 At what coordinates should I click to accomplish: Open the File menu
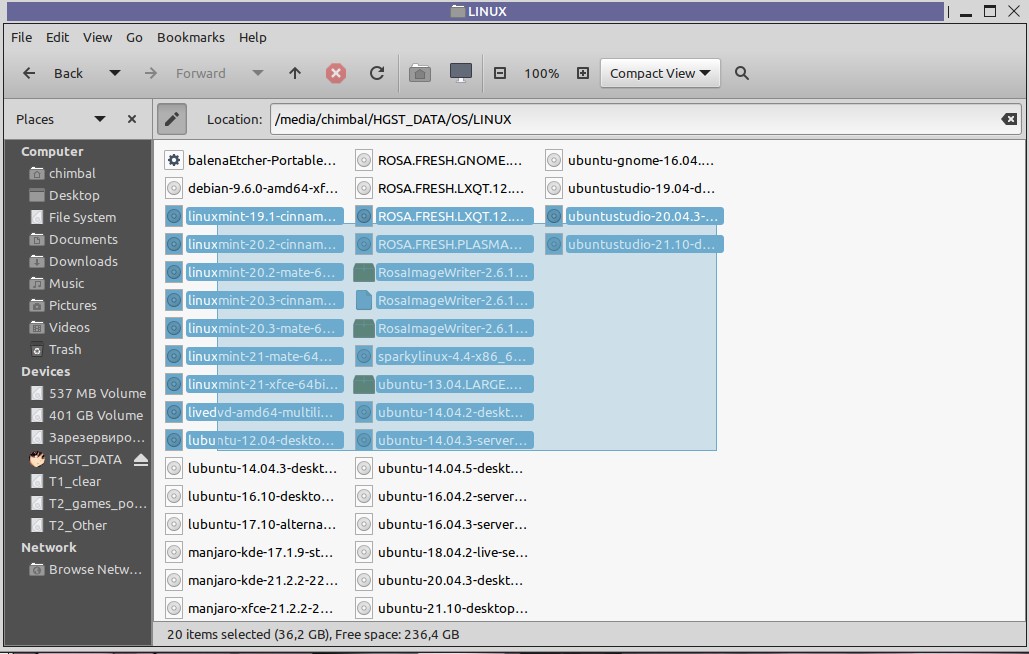[22, 37]
